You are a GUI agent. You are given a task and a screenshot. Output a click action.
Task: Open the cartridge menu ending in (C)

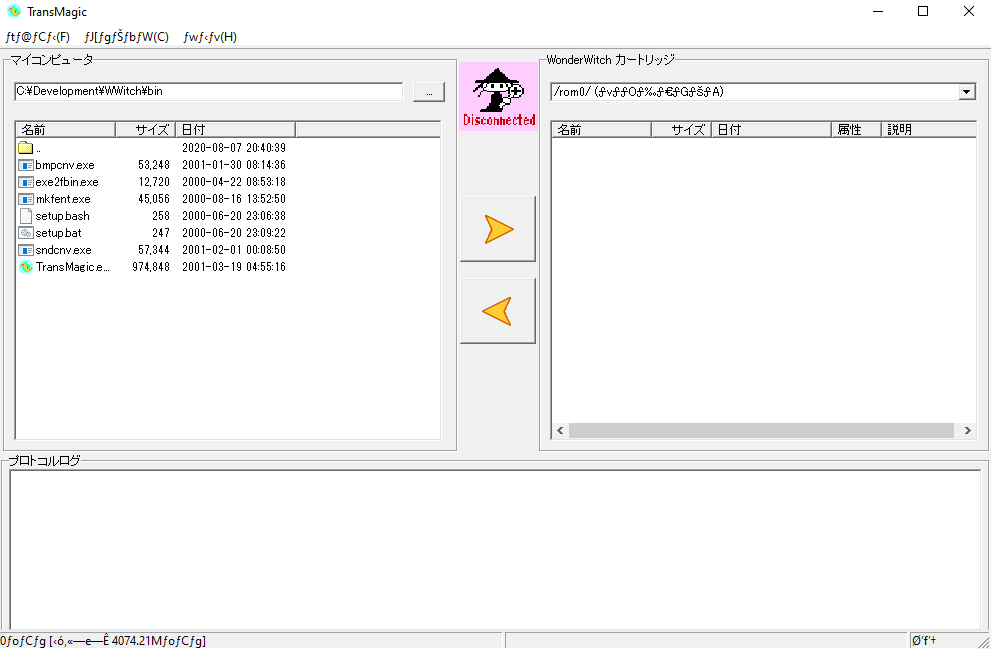(126, 37)
